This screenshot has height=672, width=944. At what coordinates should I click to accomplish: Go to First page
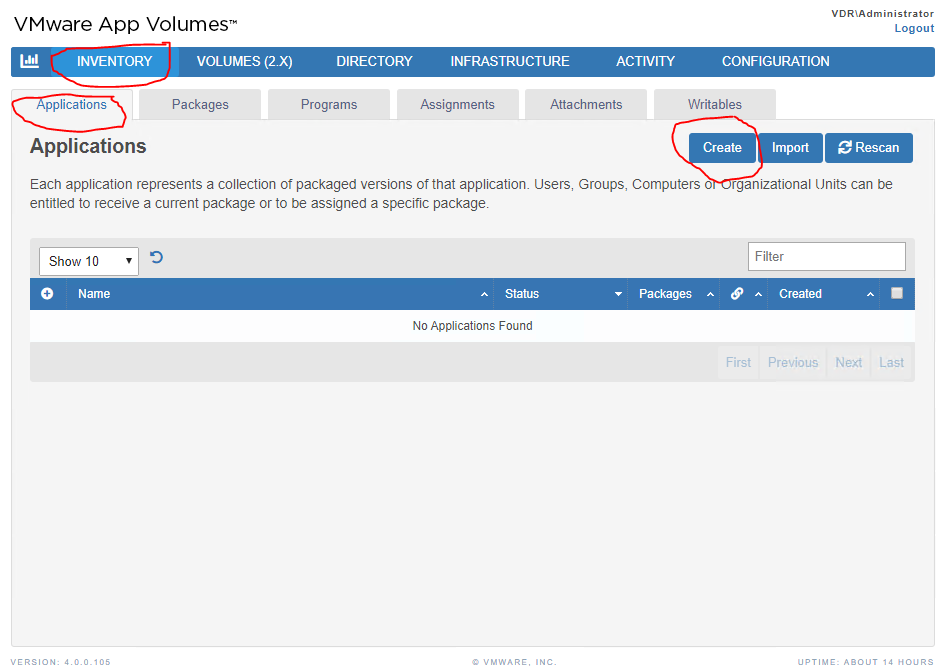[x=738, y=362]
